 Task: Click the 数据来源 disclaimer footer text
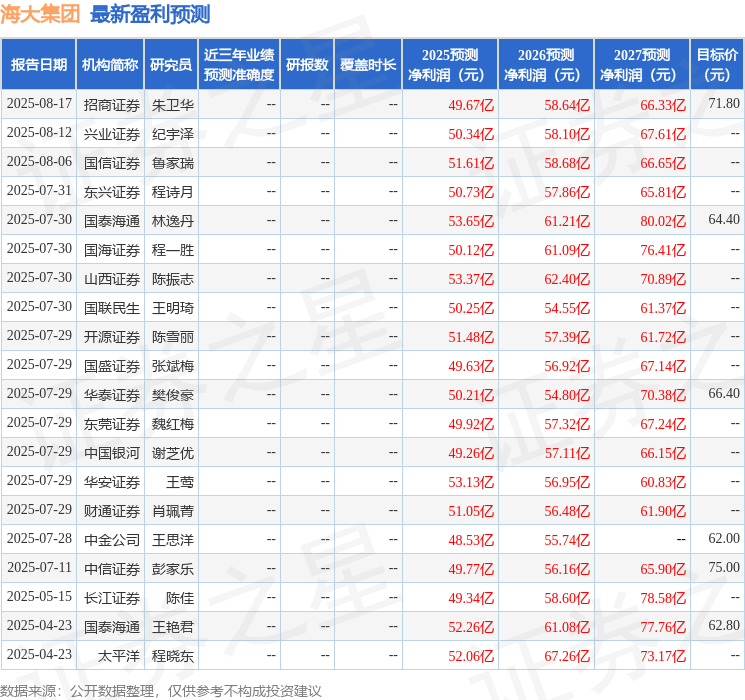[x=161, y=690]
